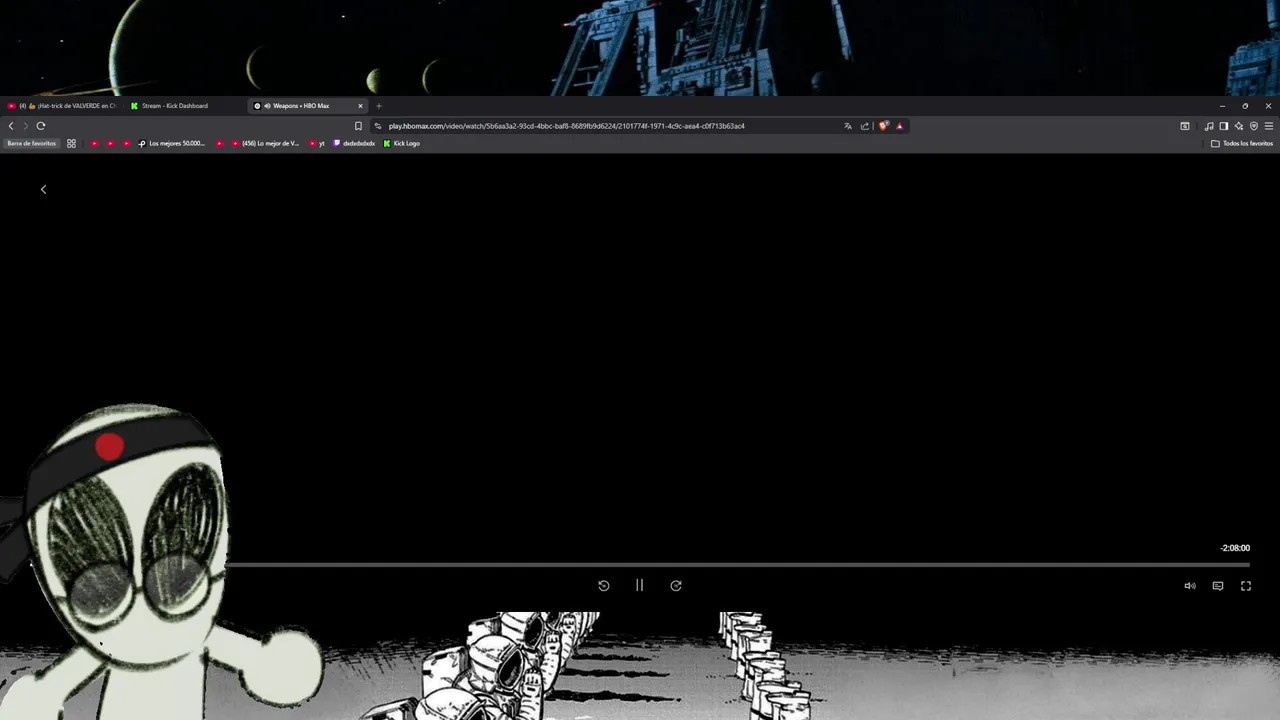The height and width of the screenshot is (720, 1280).
Task: Share this page with the share icon
Action: click(865, 126)
